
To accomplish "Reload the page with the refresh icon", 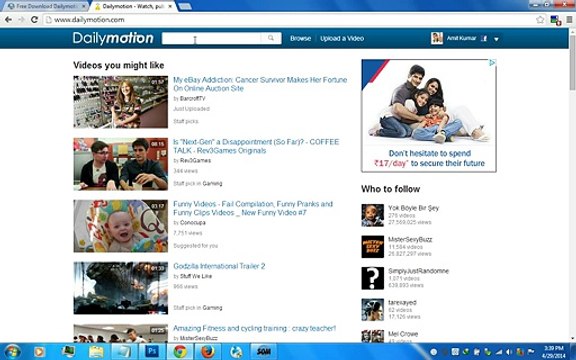I will click(x=34, y=20).
